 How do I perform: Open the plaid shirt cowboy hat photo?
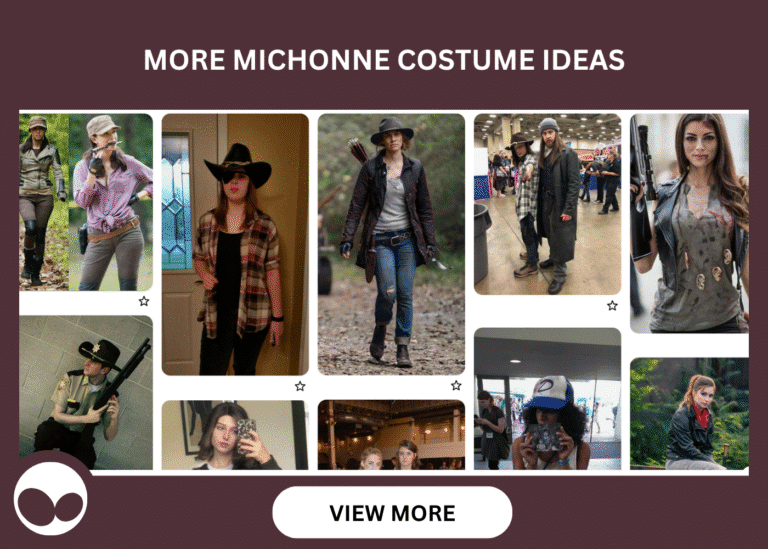pos(235,244)
